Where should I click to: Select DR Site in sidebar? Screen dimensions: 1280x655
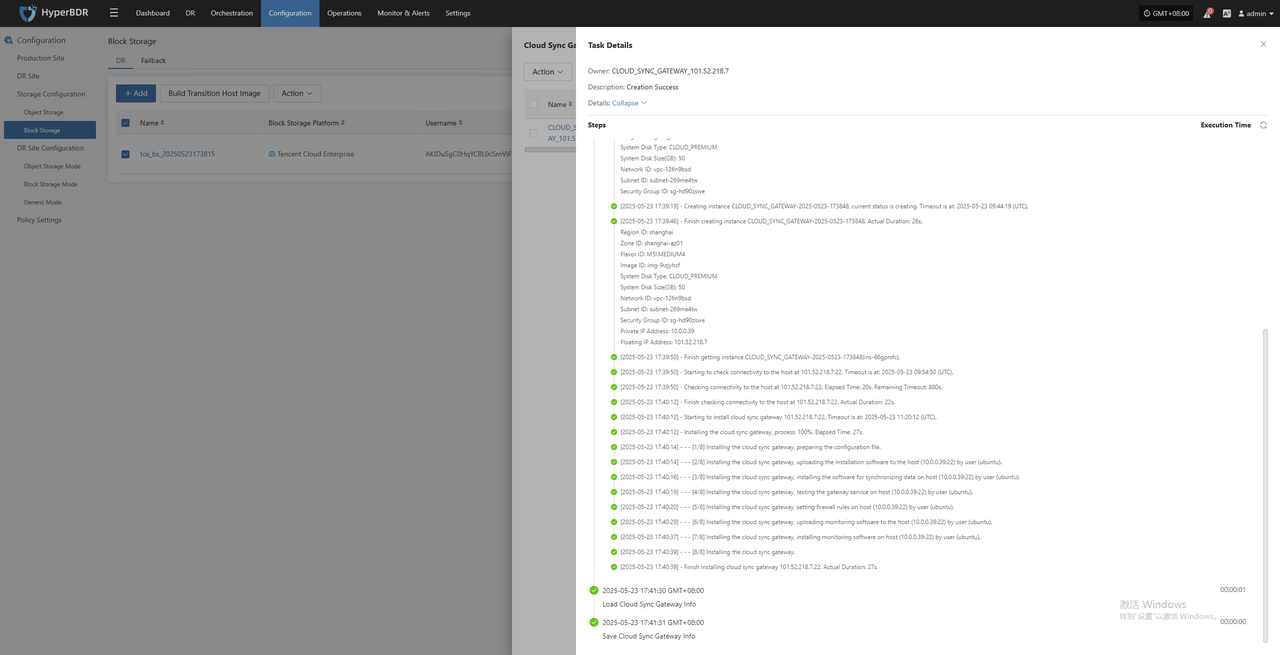pyautogui.click(x=28, y=76)
